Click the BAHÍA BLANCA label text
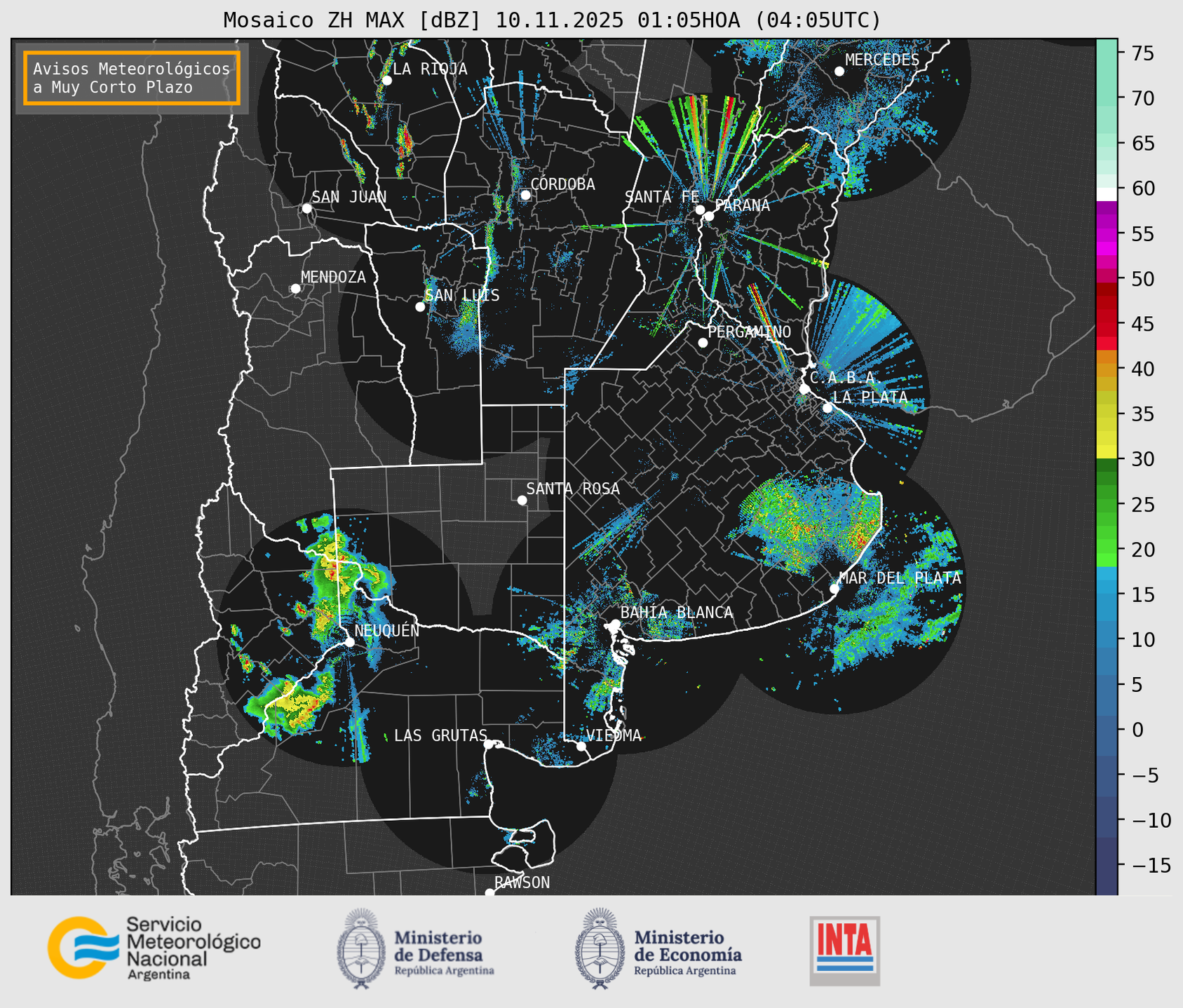The width and height of the screenshot is (1183, 1008). (x=677, y=613)
